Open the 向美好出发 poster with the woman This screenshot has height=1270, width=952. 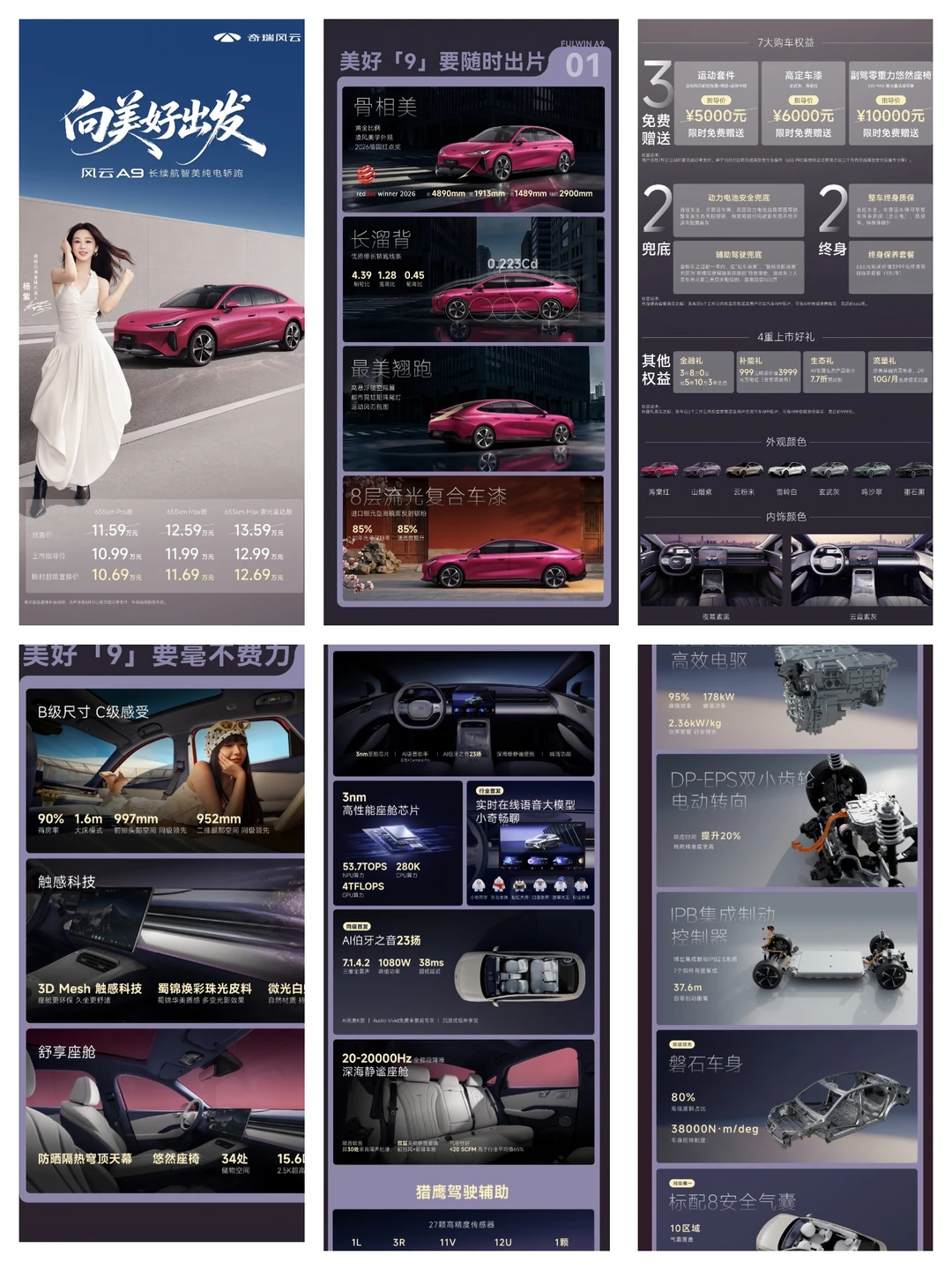161,322
